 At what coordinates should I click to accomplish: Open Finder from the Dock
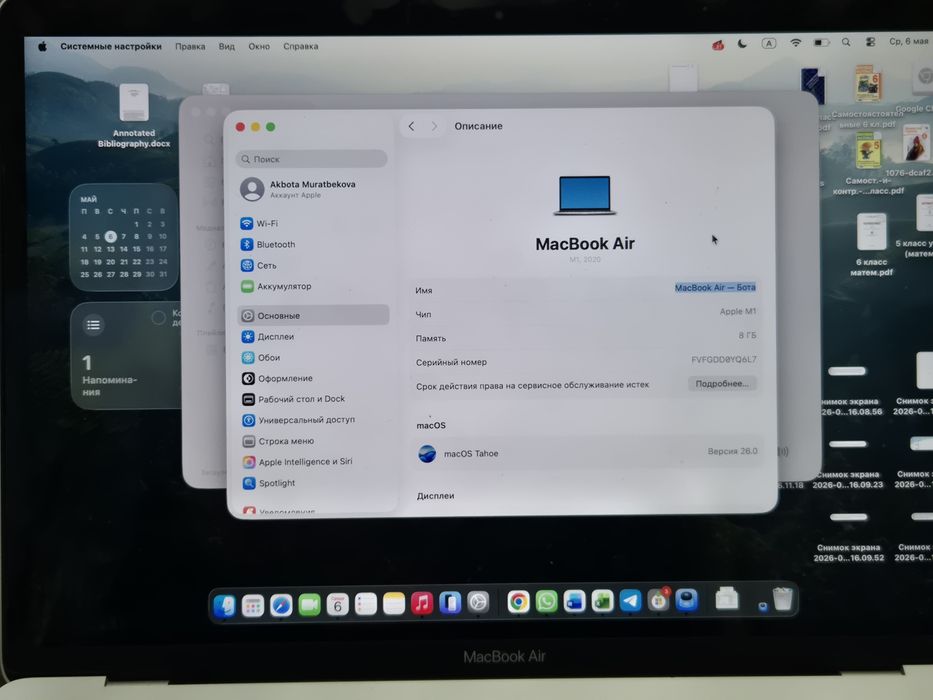point(225,605)
